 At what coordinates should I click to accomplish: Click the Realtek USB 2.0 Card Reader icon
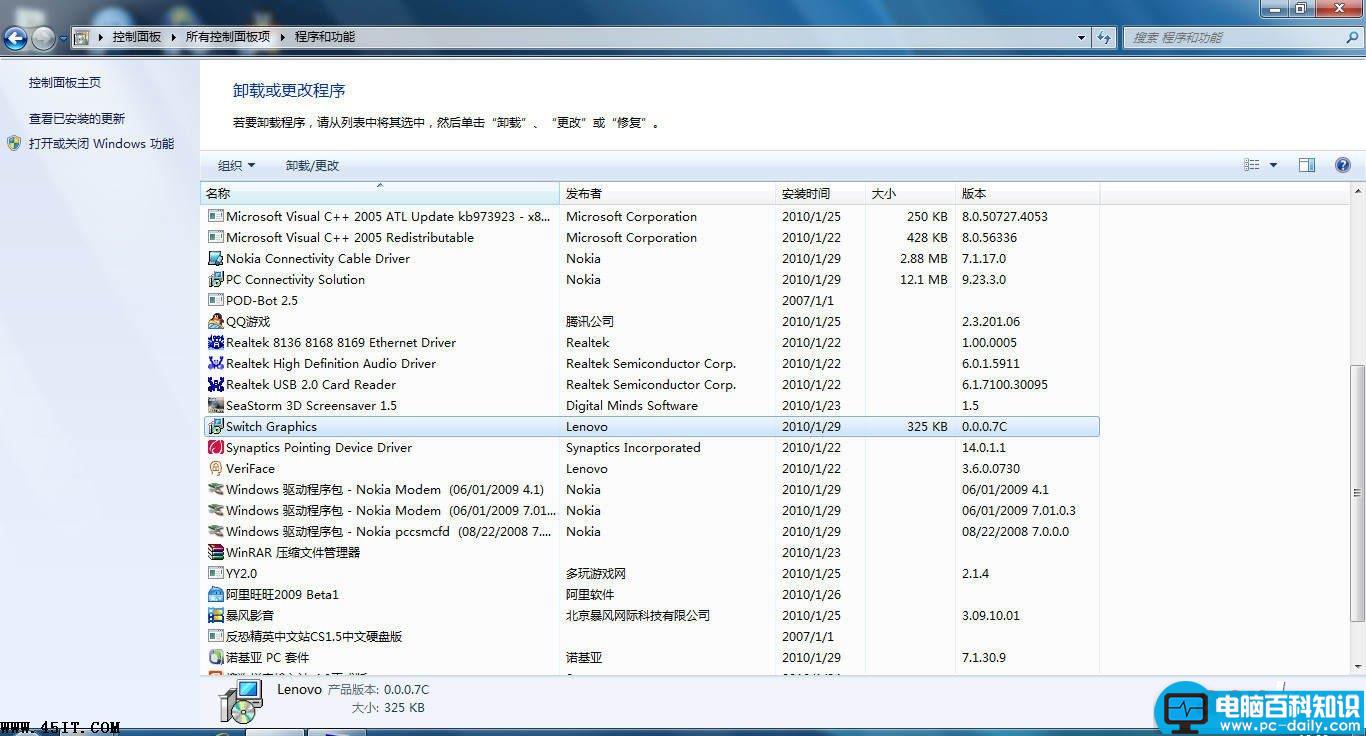tap(216, 384)
